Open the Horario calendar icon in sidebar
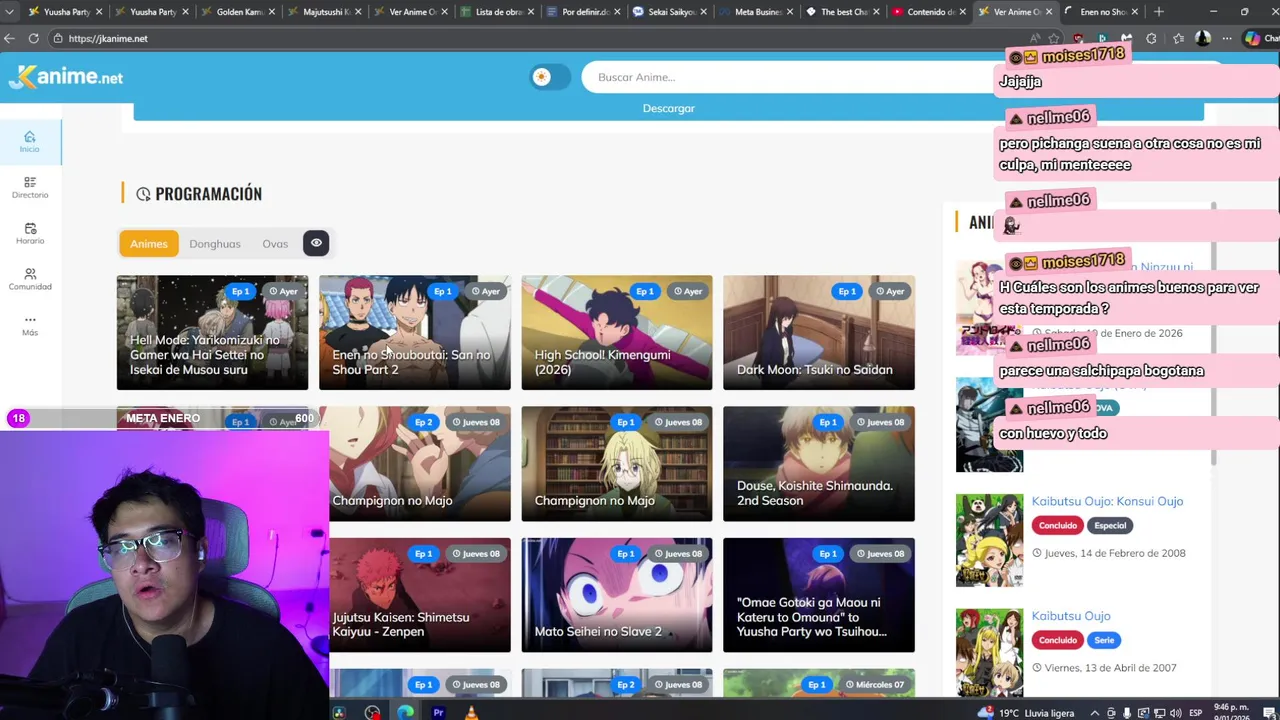Image resolution: width=1280 pixels, height=720 pixels. click(x=30, y=233)
